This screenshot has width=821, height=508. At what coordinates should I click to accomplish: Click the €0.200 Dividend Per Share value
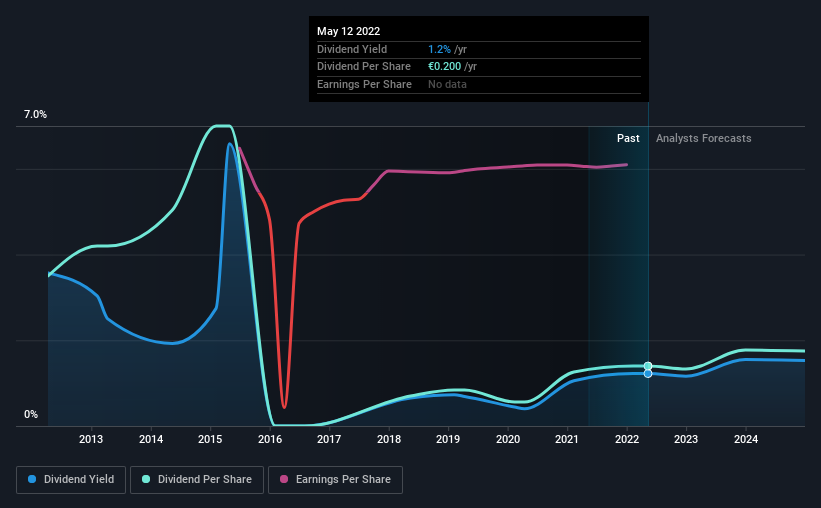click(x=445, y=67)
